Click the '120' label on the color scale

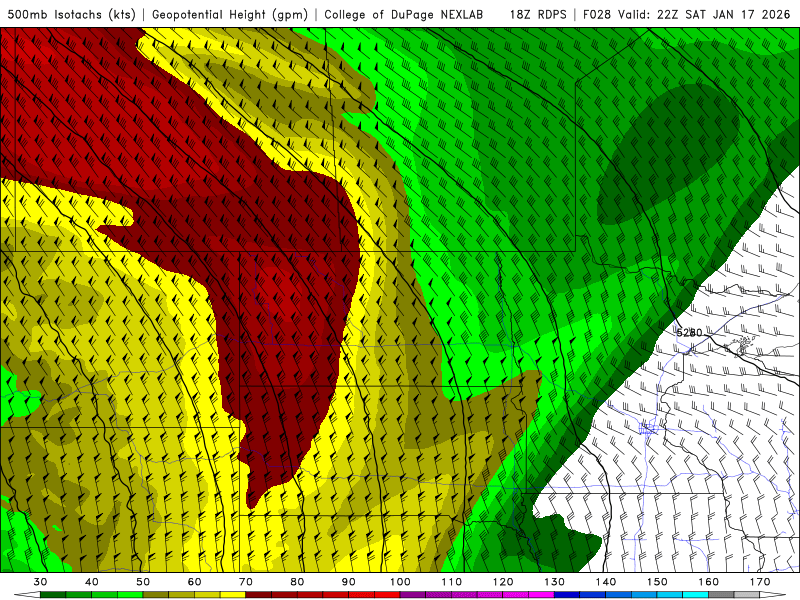click(503, 582)
